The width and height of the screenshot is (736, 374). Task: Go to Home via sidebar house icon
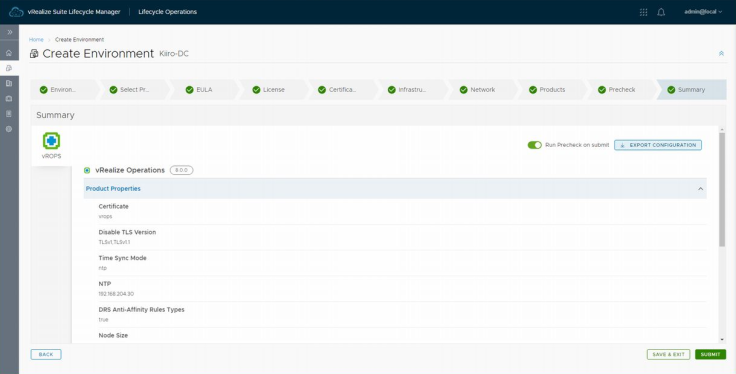[9, 53]
